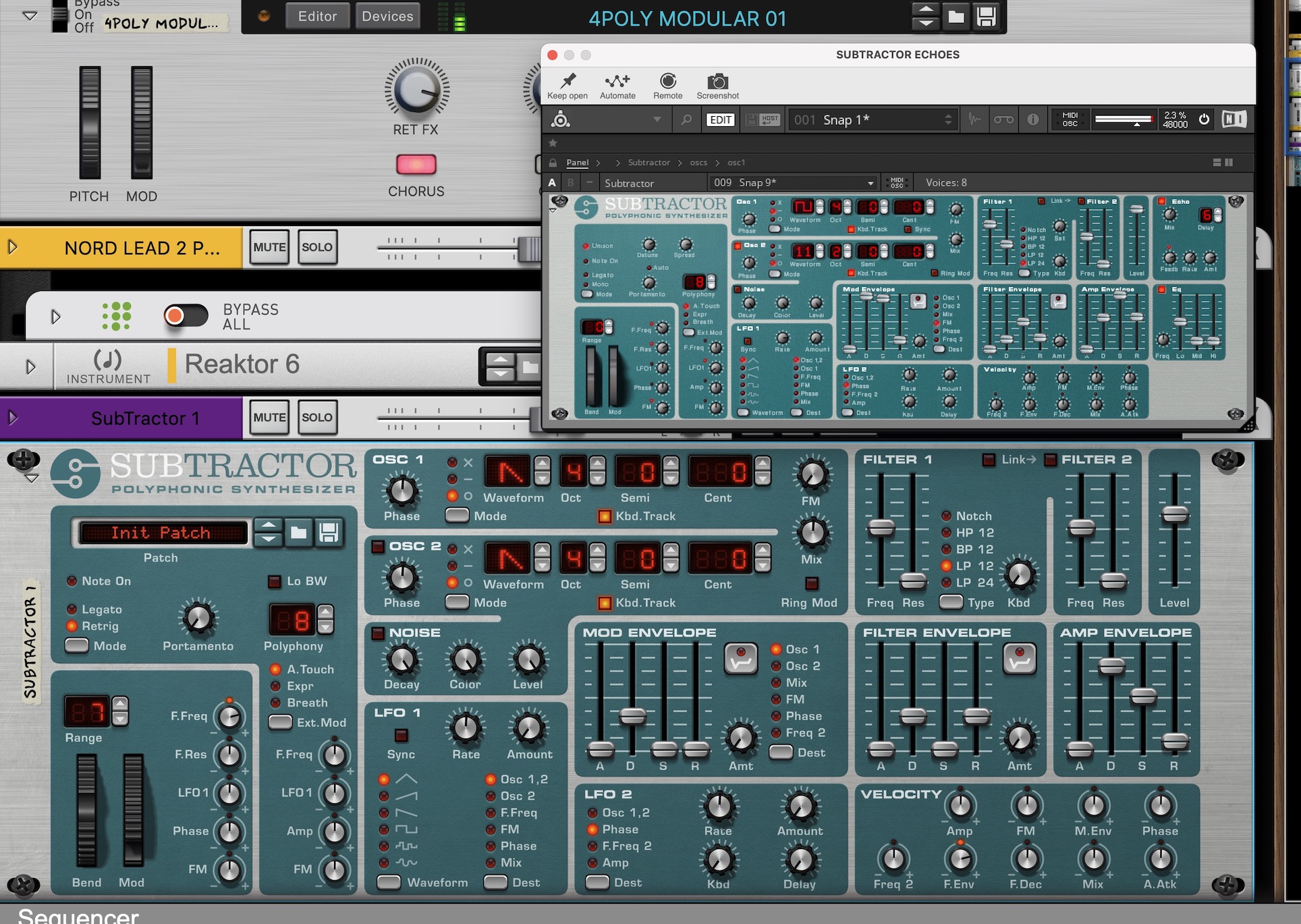This screenshot has width=1301, height=924.
Task: Click the favorites star in Reaktor
Action: tap(553, 142)
